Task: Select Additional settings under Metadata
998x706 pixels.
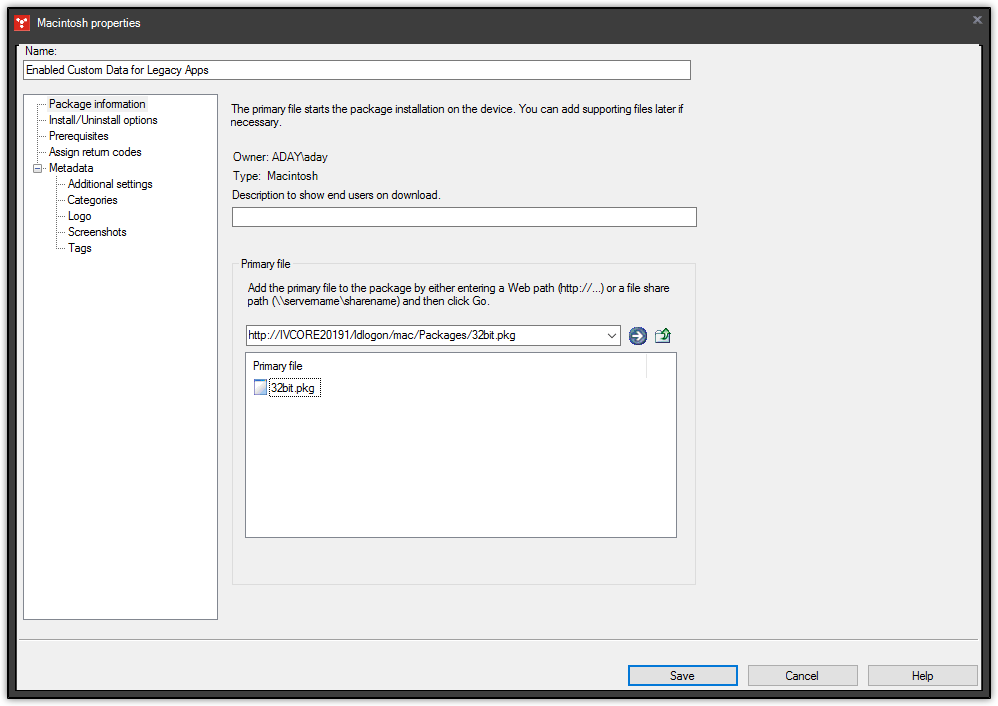Action: pos(109,183)
